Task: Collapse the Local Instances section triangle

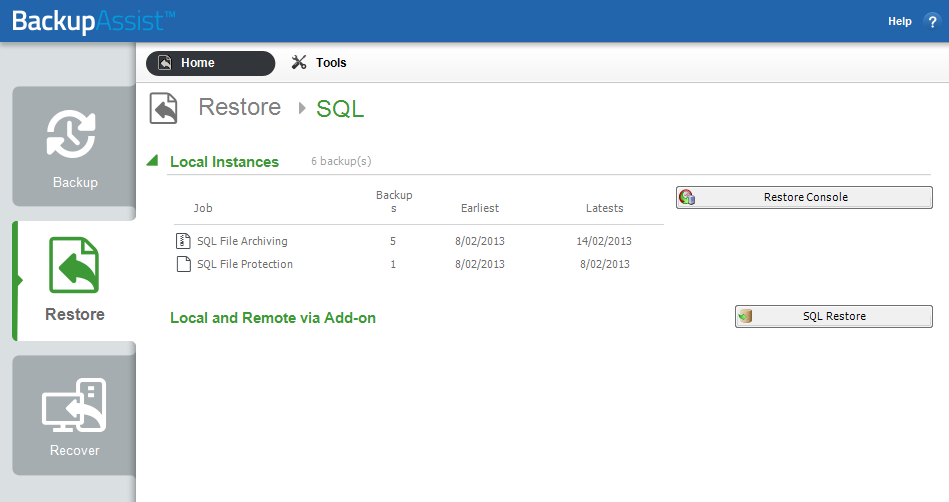Action: [153, 160]
